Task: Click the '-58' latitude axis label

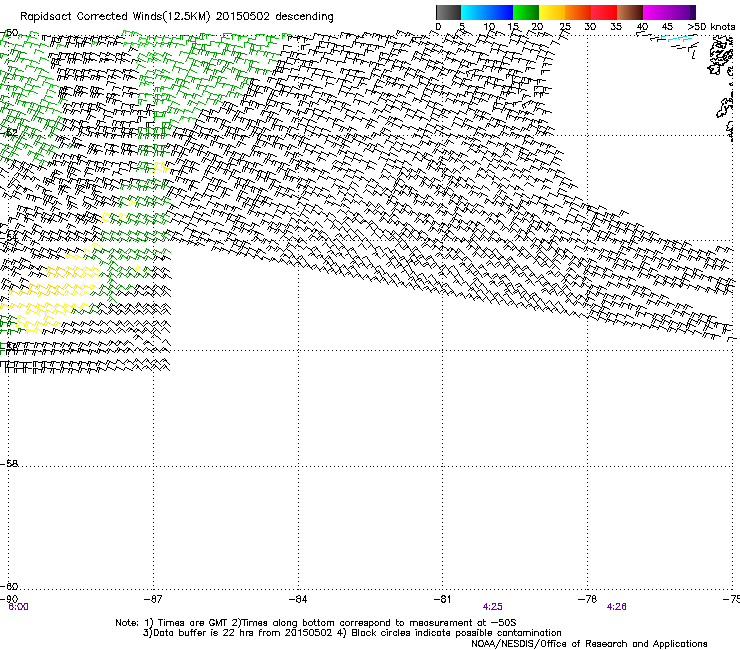Action: [9, 464]
